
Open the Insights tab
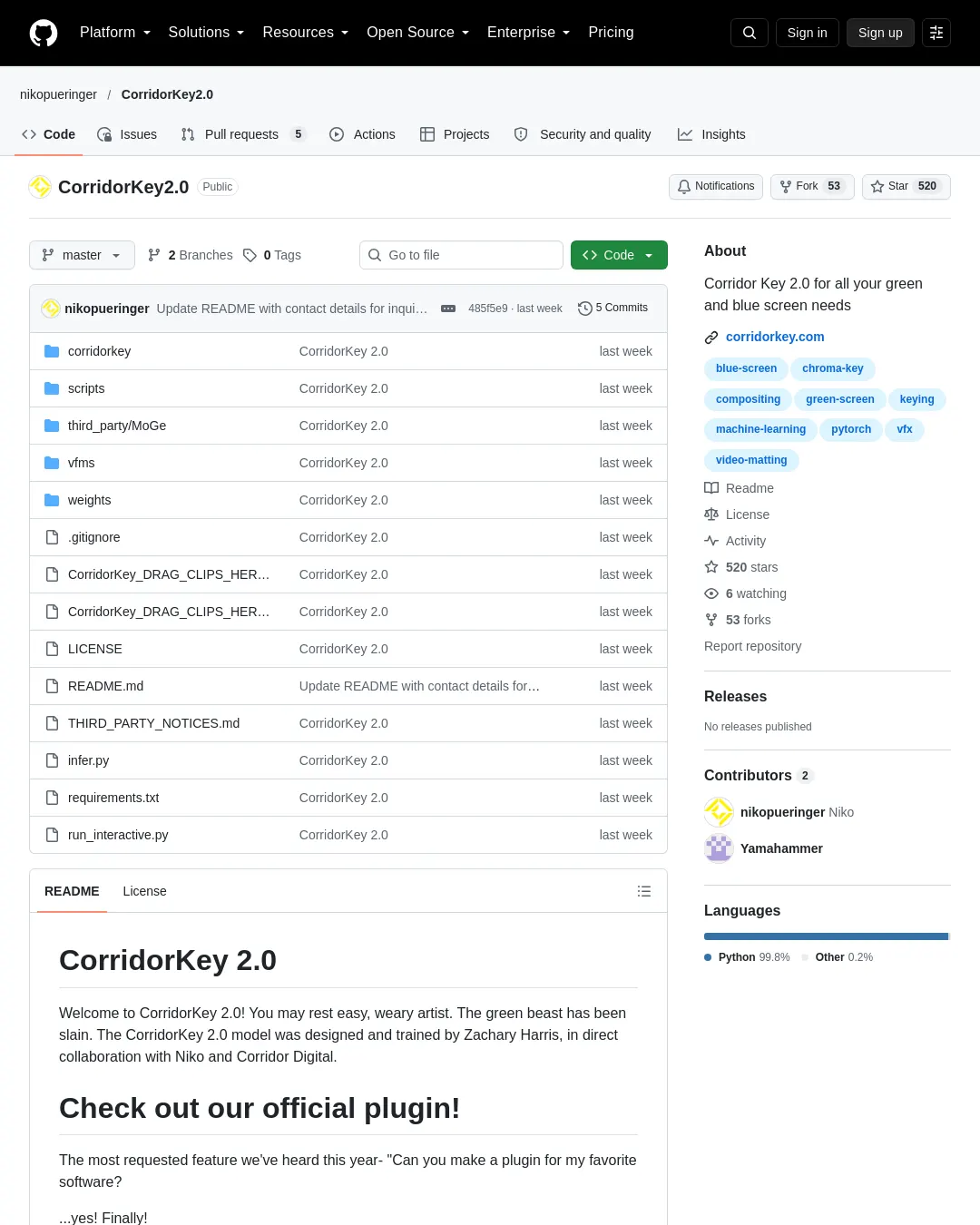point(711,134)
